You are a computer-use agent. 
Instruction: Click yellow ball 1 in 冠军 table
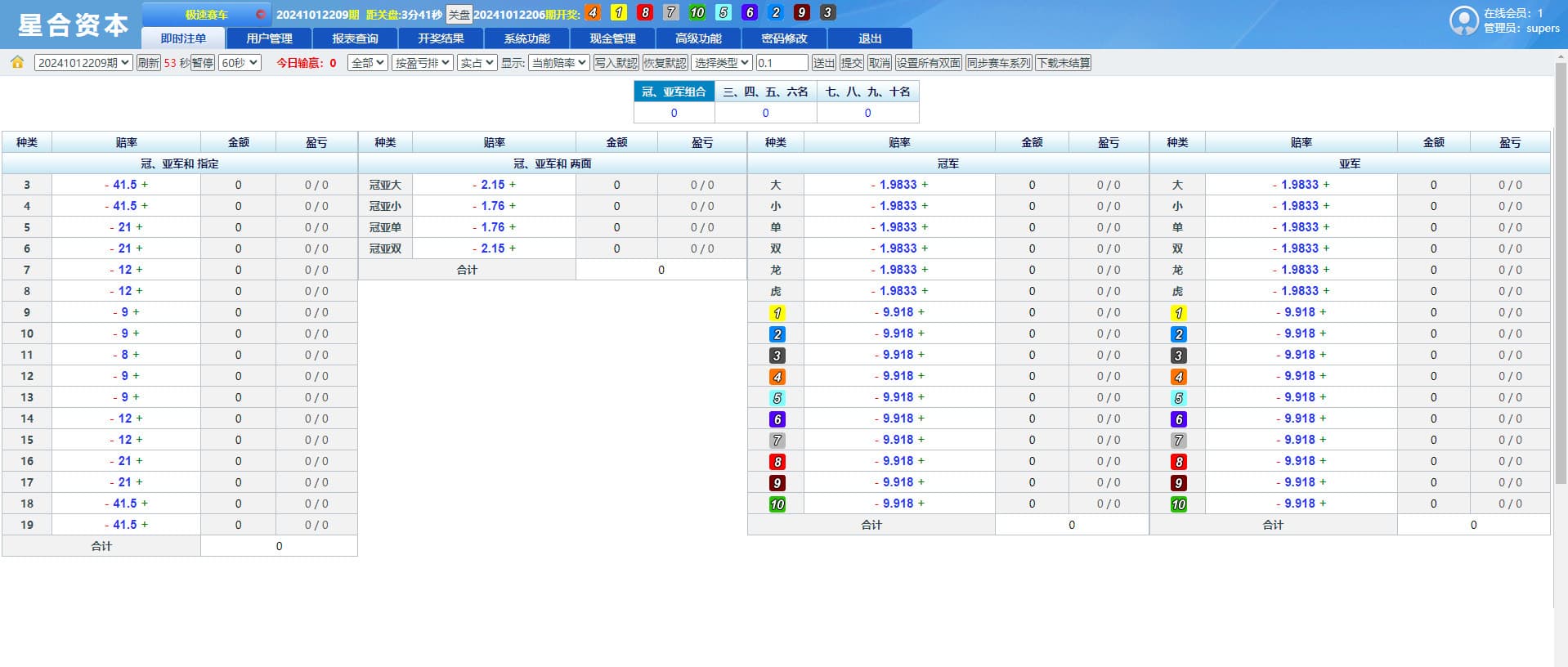(x=777, y=313)
